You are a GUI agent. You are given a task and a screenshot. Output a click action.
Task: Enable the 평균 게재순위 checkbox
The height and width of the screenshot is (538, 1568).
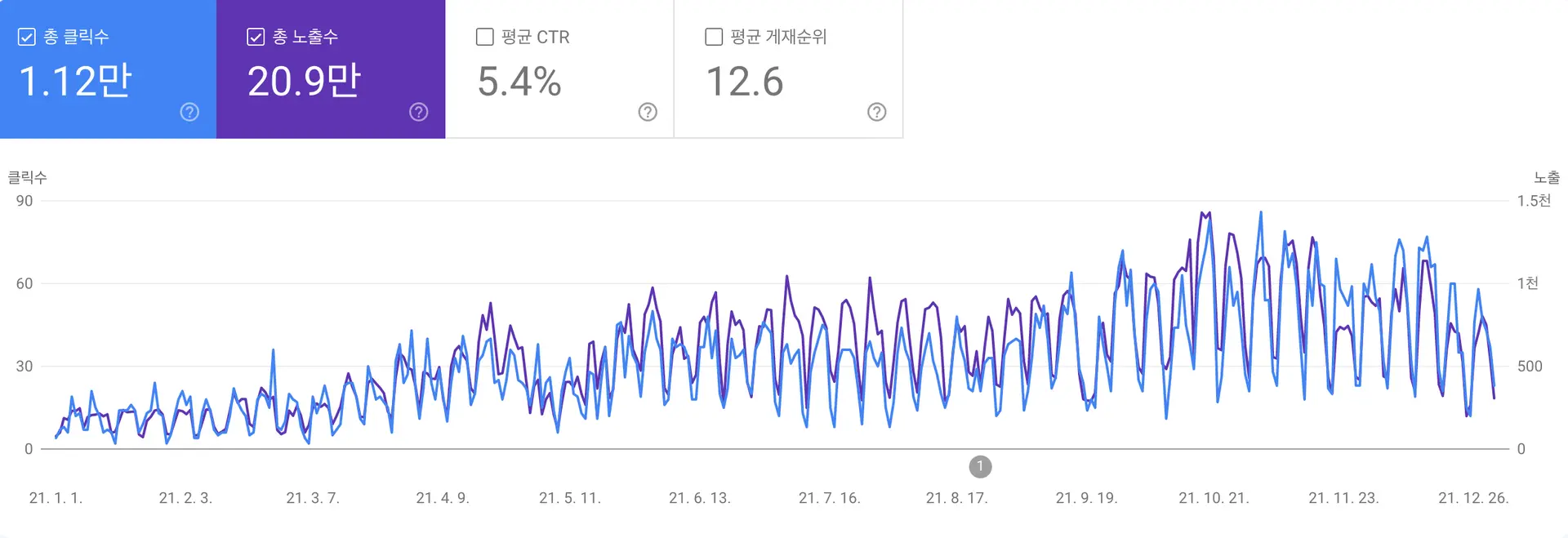tap(714, 37)
